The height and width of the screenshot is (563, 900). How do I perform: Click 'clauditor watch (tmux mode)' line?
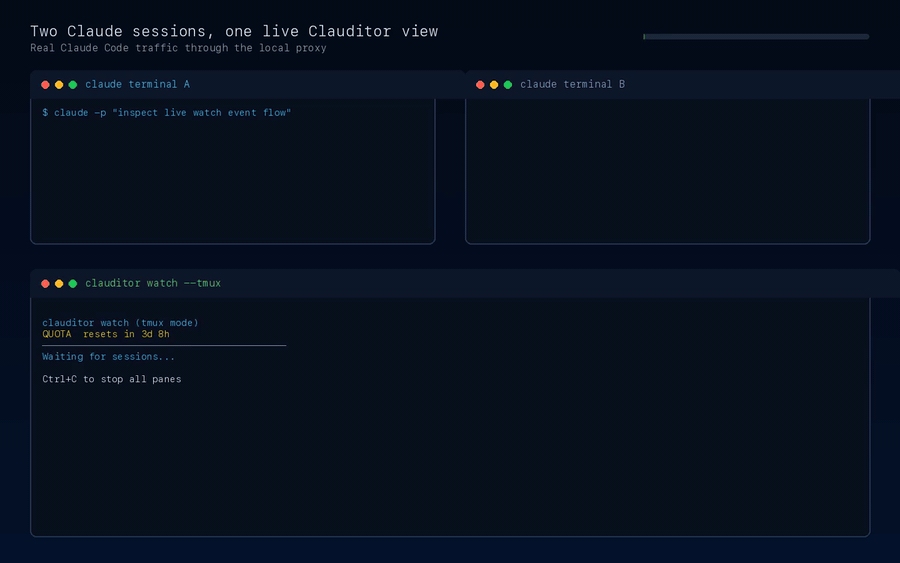(120, 323)
